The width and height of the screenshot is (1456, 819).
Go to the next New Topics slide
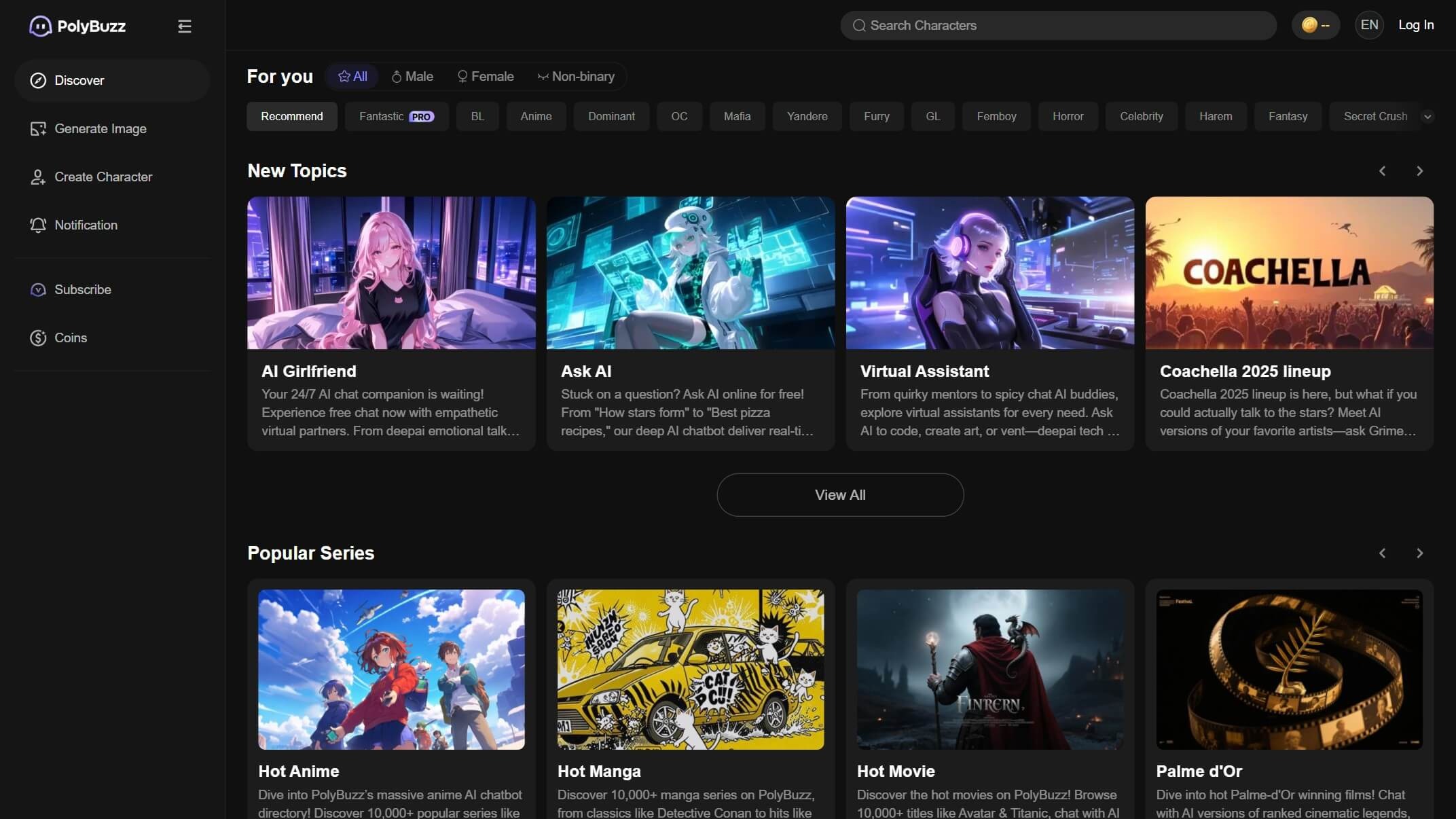1419,170
